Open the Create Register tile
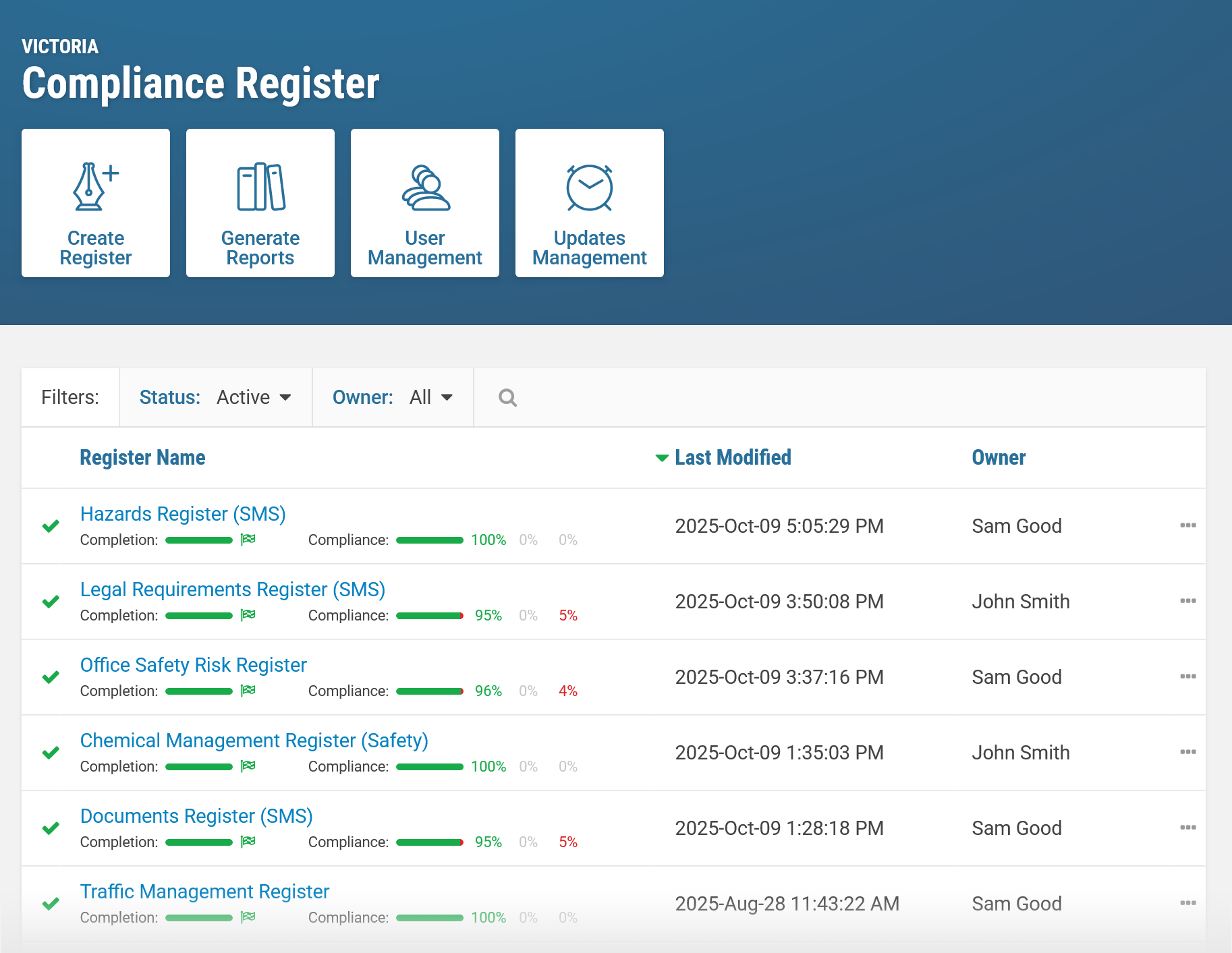This screenshot has height=953, width=1232. pos(96,203)
